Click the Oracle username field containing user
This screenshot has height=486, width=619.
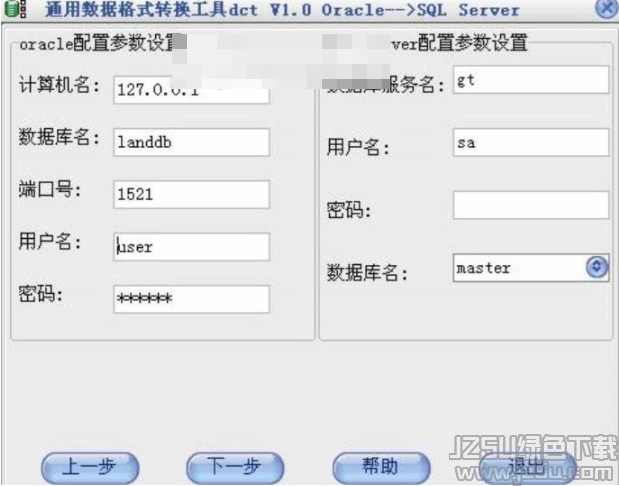click(x=191, y=247)
